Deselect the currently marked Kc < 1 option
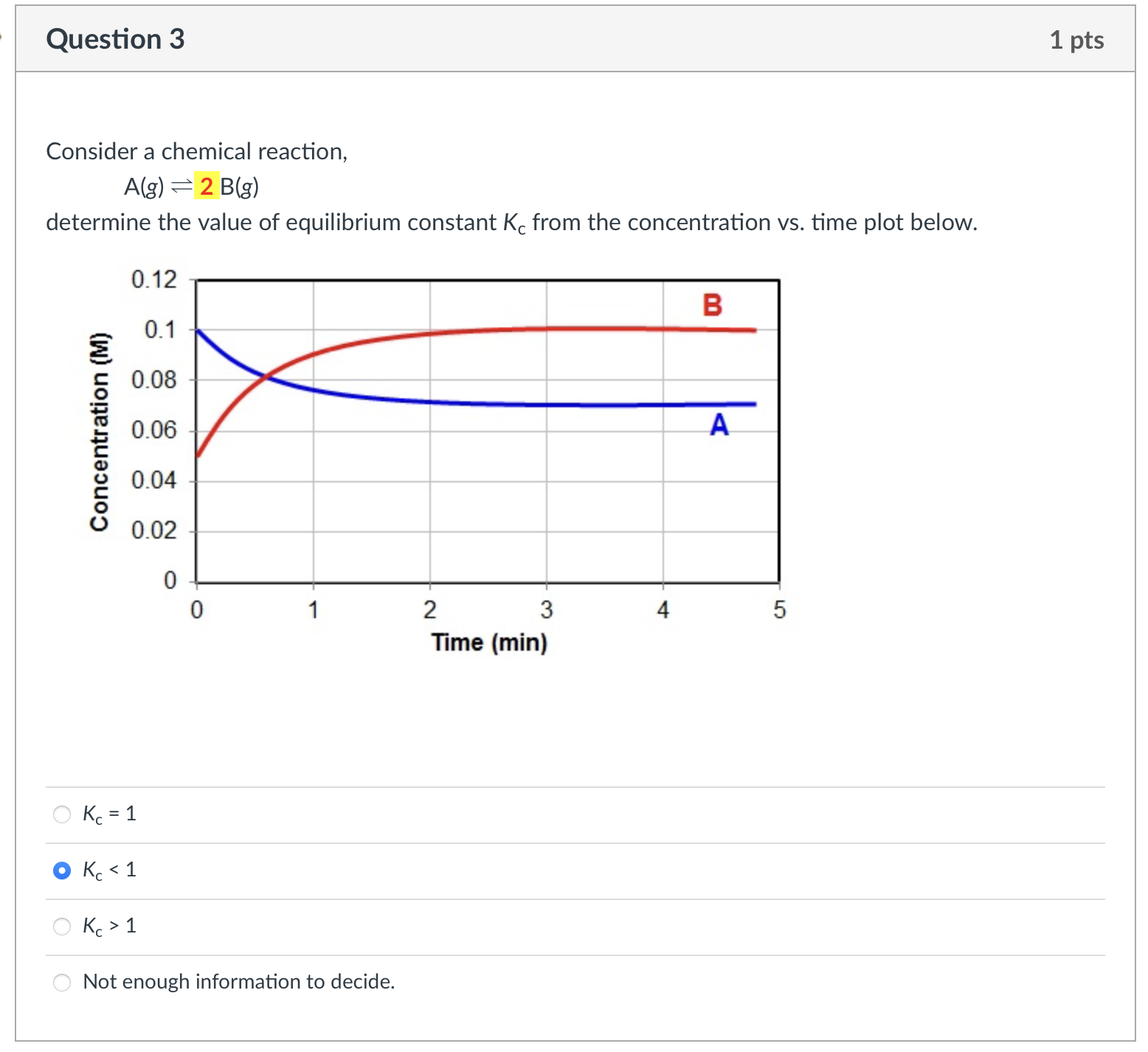Screen dimensions: 1148x1052 coord(62,871)
